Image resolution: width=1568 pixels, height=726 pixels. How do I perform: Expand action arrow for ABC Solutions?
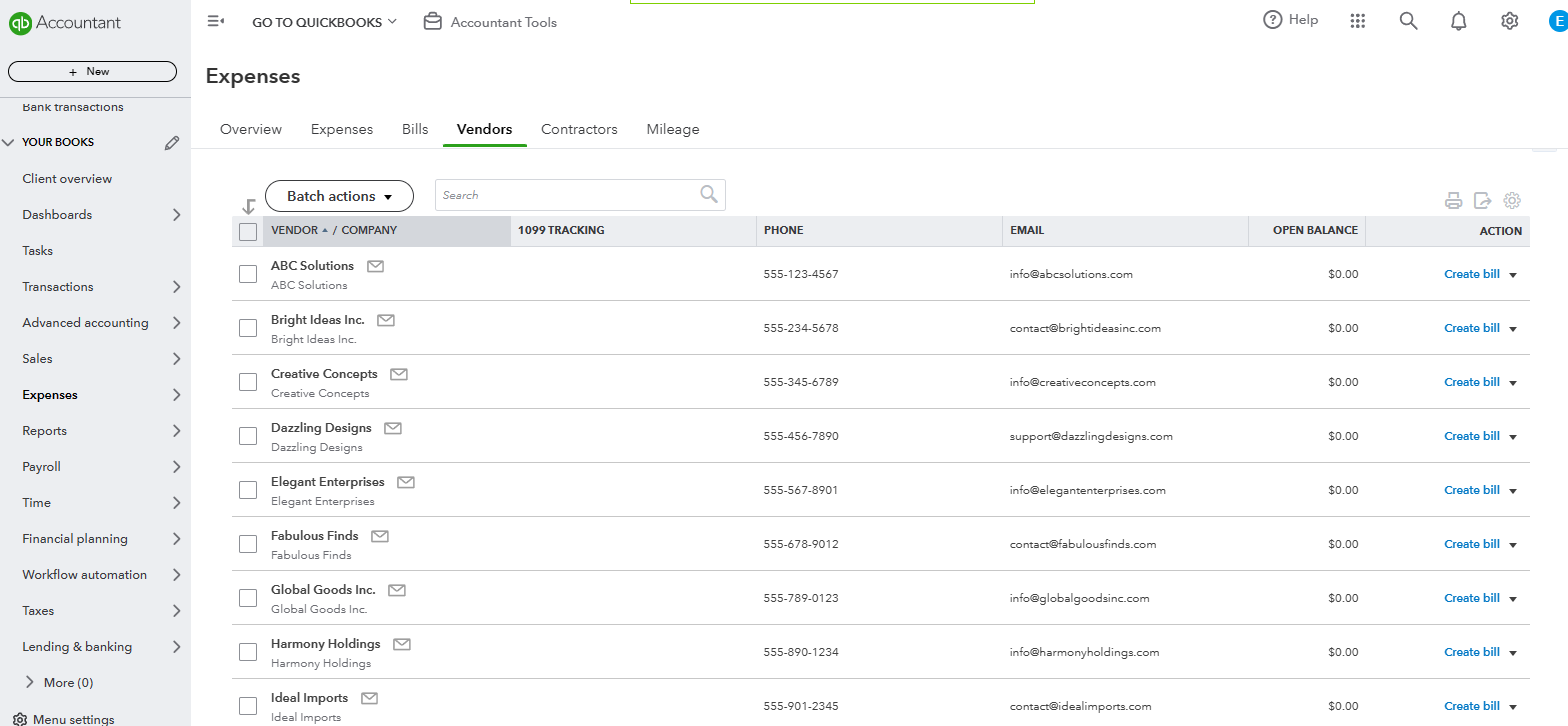tap(1513, 275)
